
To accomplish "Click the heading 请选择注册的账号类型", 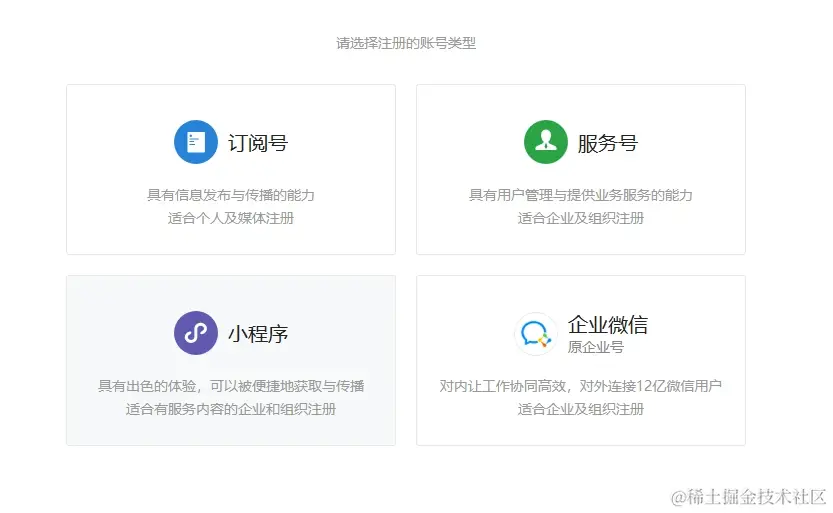I will [x=406, y=43].
